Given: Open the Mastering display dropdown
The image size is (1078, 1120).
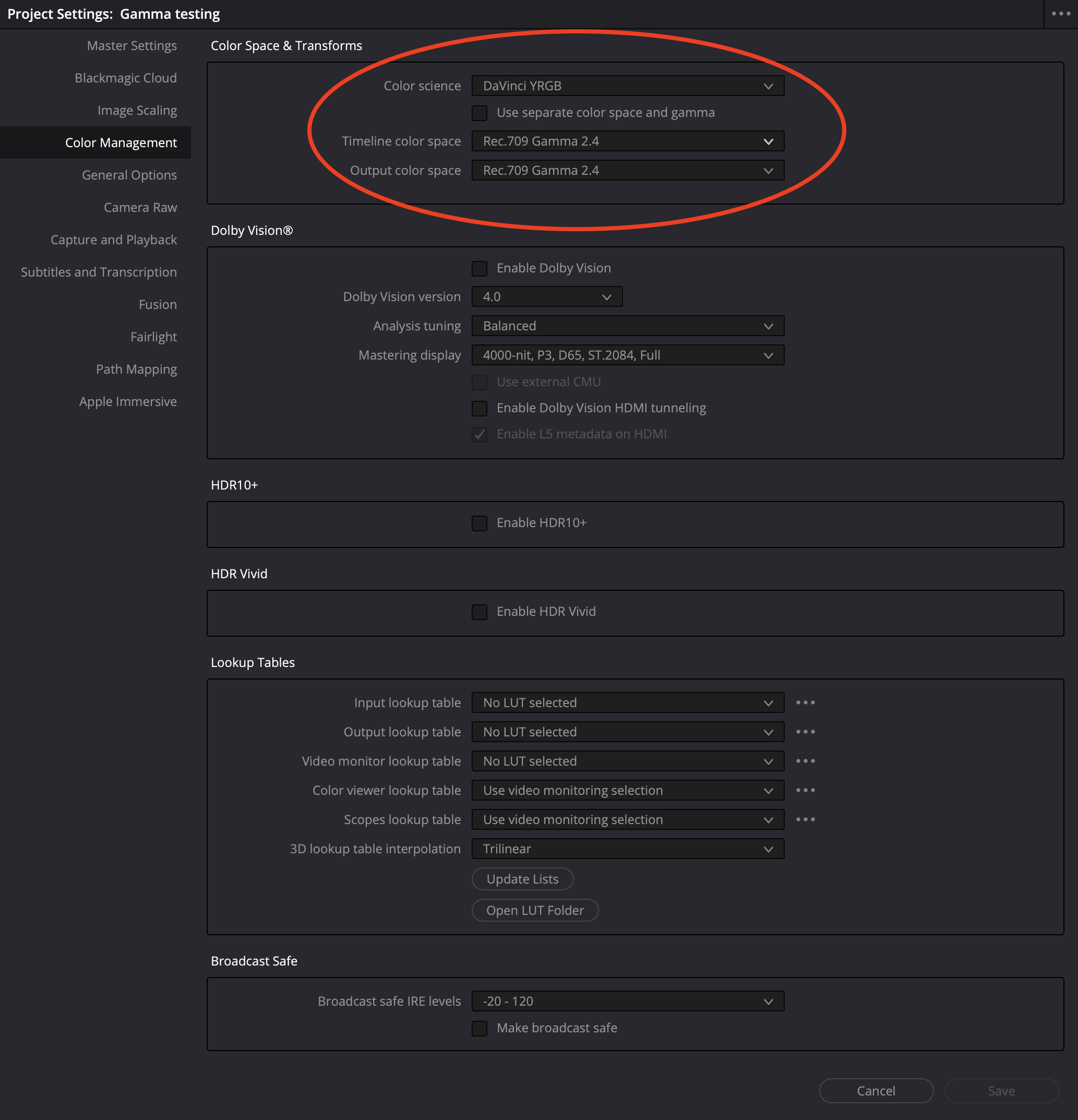Looking at the screenshot, I should click(627, 355).
